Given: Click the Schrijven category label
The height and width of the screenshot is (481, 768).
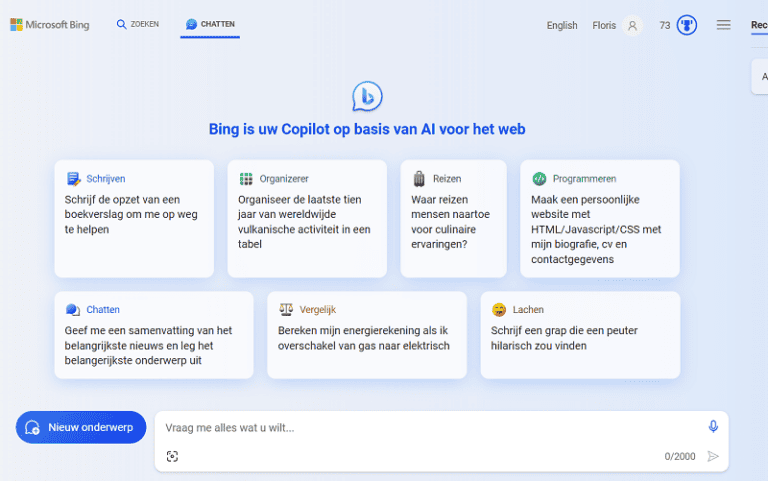Looking at the screenshot, I should (106, 179).
